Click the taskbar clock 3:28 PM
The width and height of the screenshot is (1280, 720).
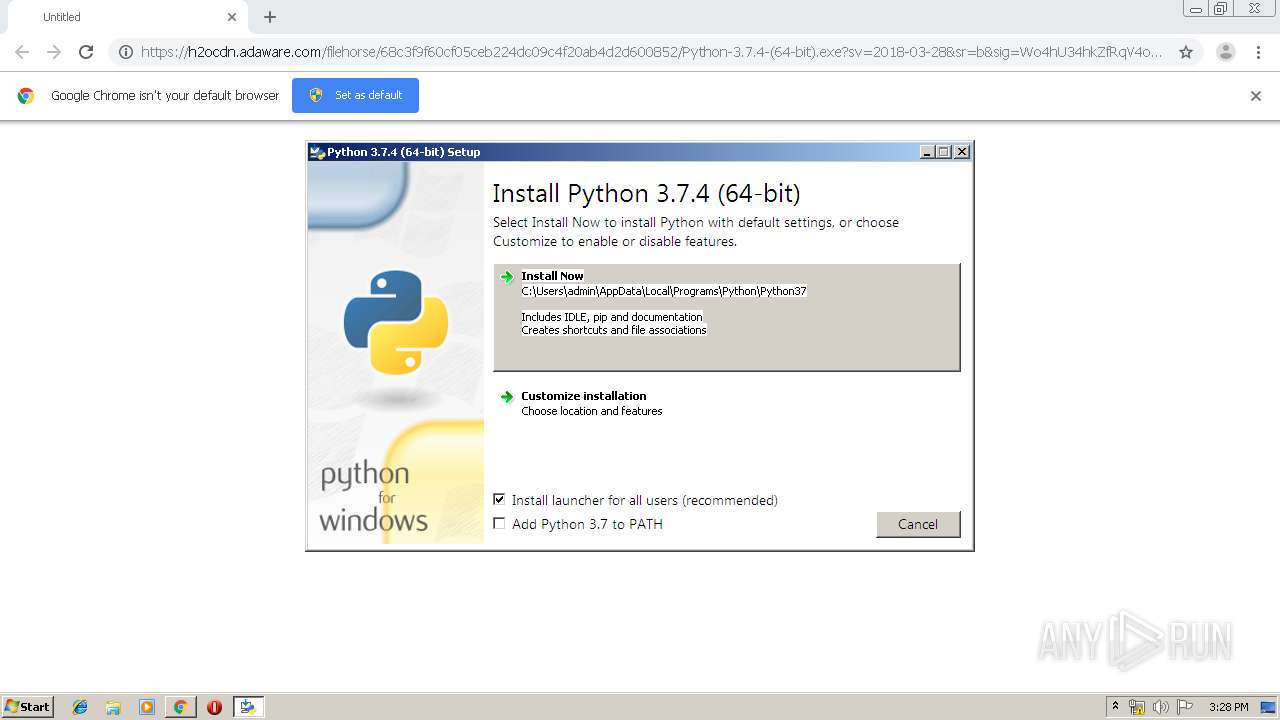(x=1229, y=707)
